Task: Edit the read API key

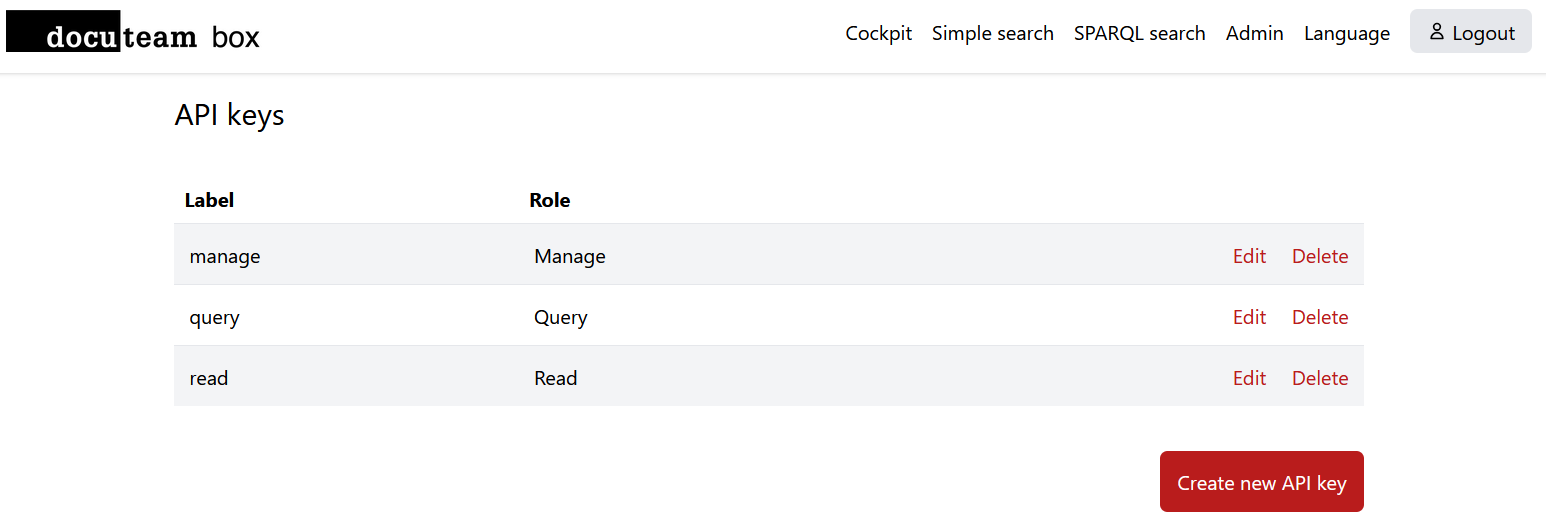Action: 1249,378
